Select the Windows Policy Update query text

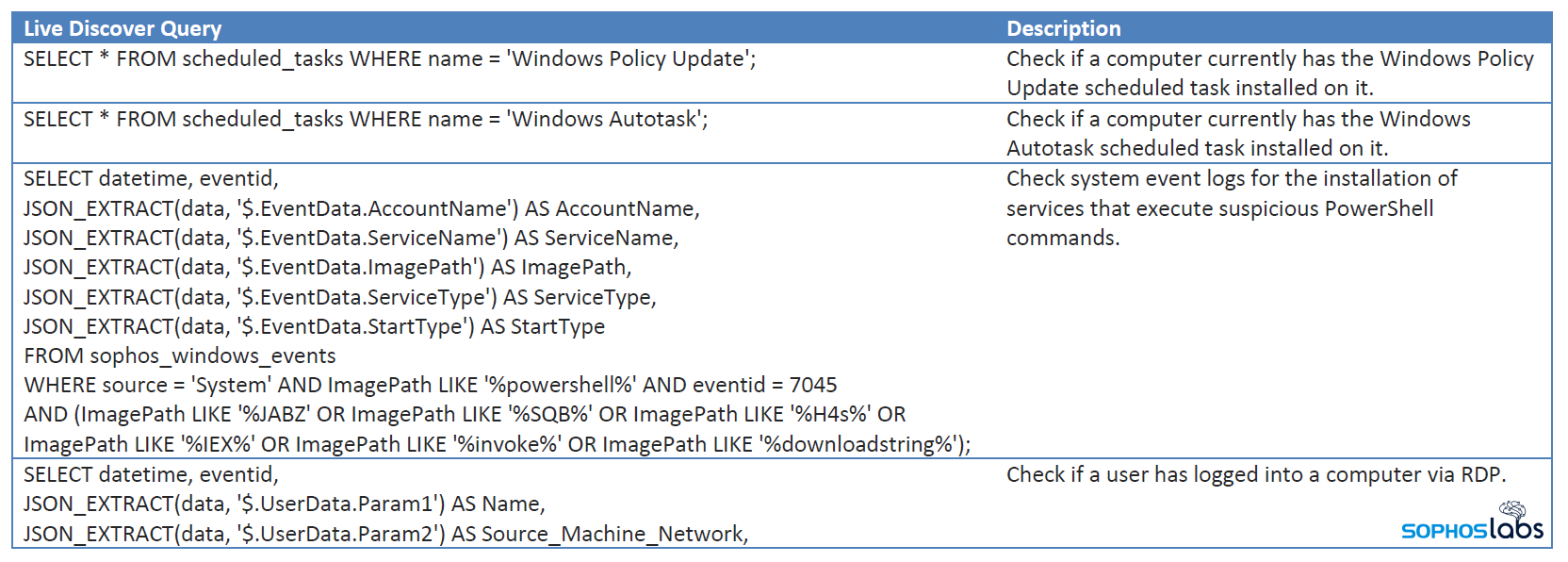[x=389, y=58]
